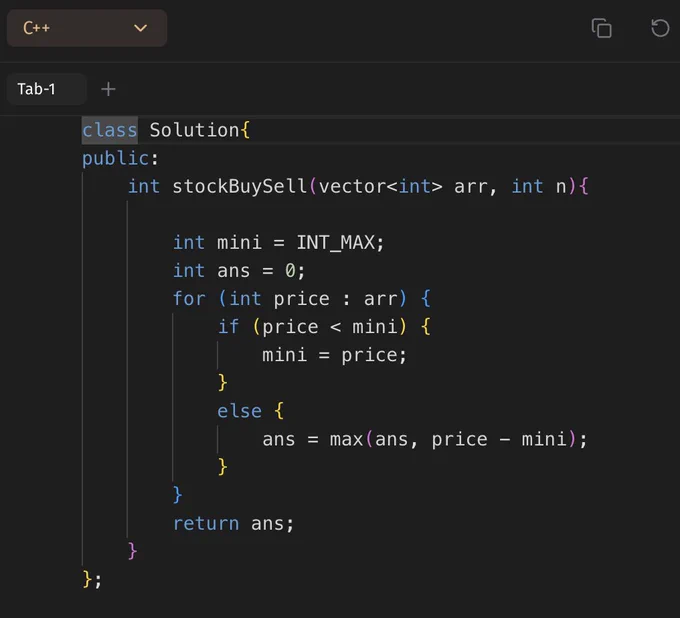Viewport: 680px width, 618px height.
Task: Click the 'if' keyword in condition line
Action: 229,327
